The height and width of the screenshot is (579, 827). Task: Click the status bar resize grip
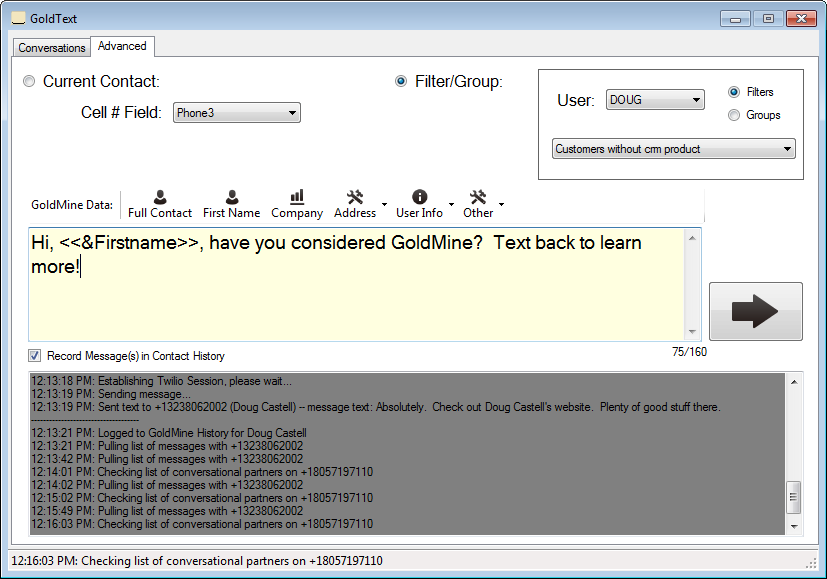coord(811,563)
